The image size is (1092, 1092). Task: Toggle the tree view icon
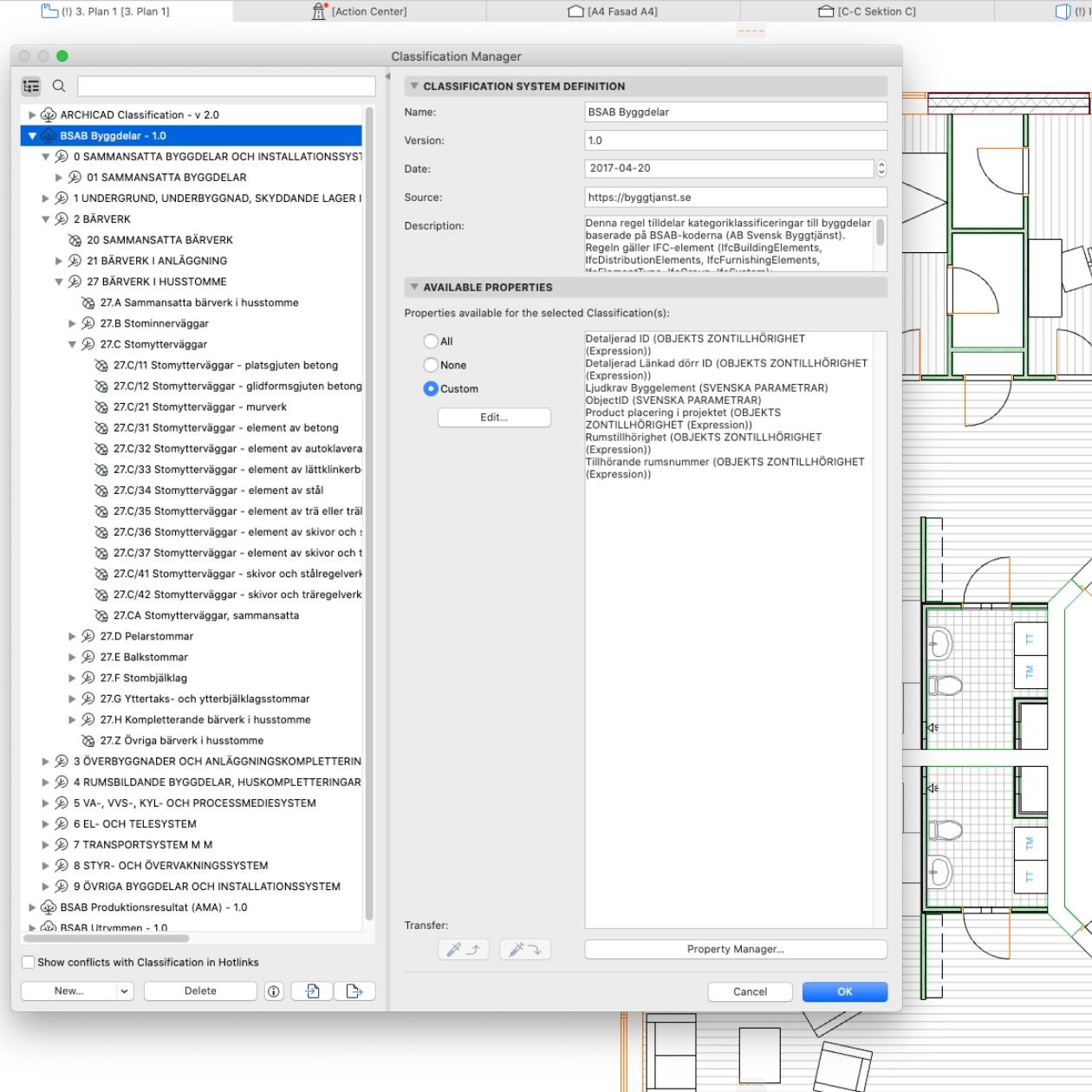pyautogui.click(x=31, y=86)
